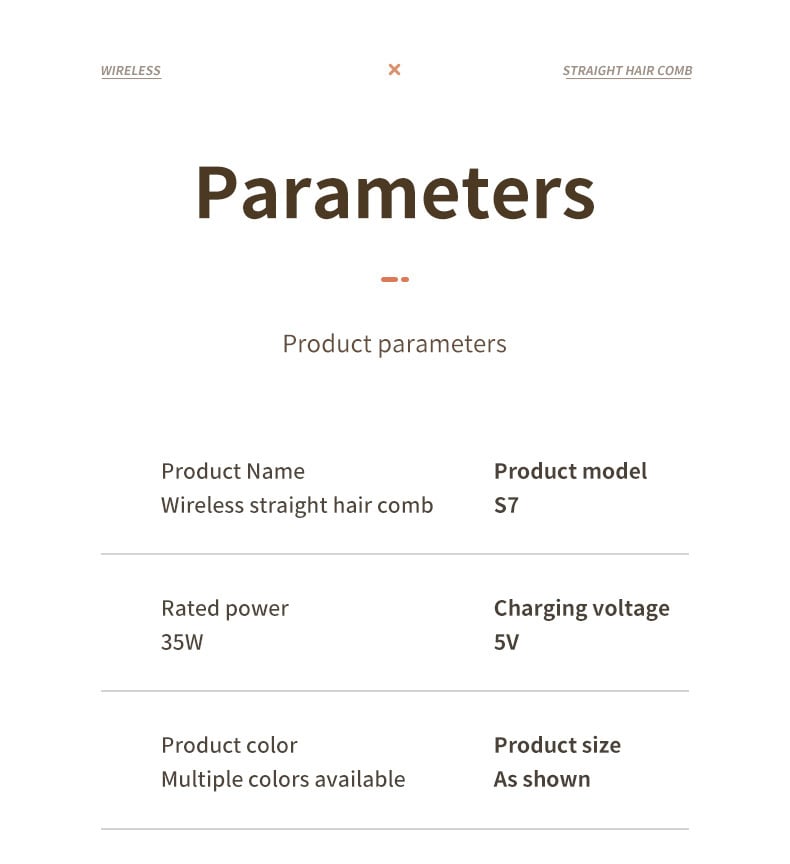This screenshot has width=790, height=864.
Task: Click the divider line below Rated power row
Action: click(395, 691)
